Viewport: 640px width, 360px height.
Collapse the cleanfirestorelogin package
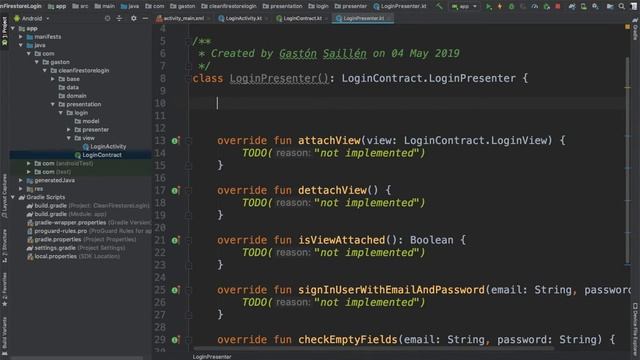pyautogui.click(x=45, y=71)
